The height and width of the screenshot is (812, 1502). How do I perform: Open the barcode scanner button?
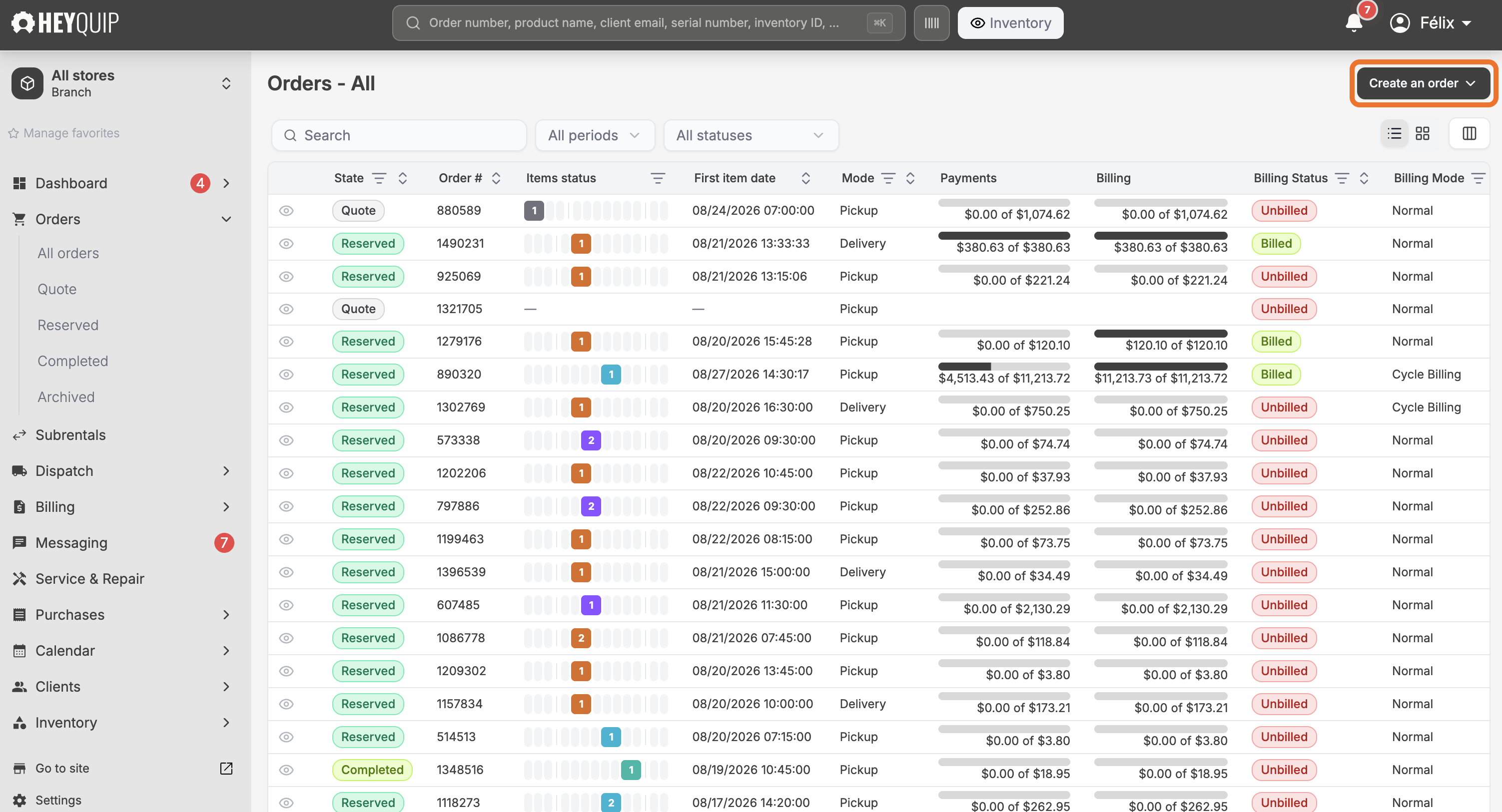point(931,23)
